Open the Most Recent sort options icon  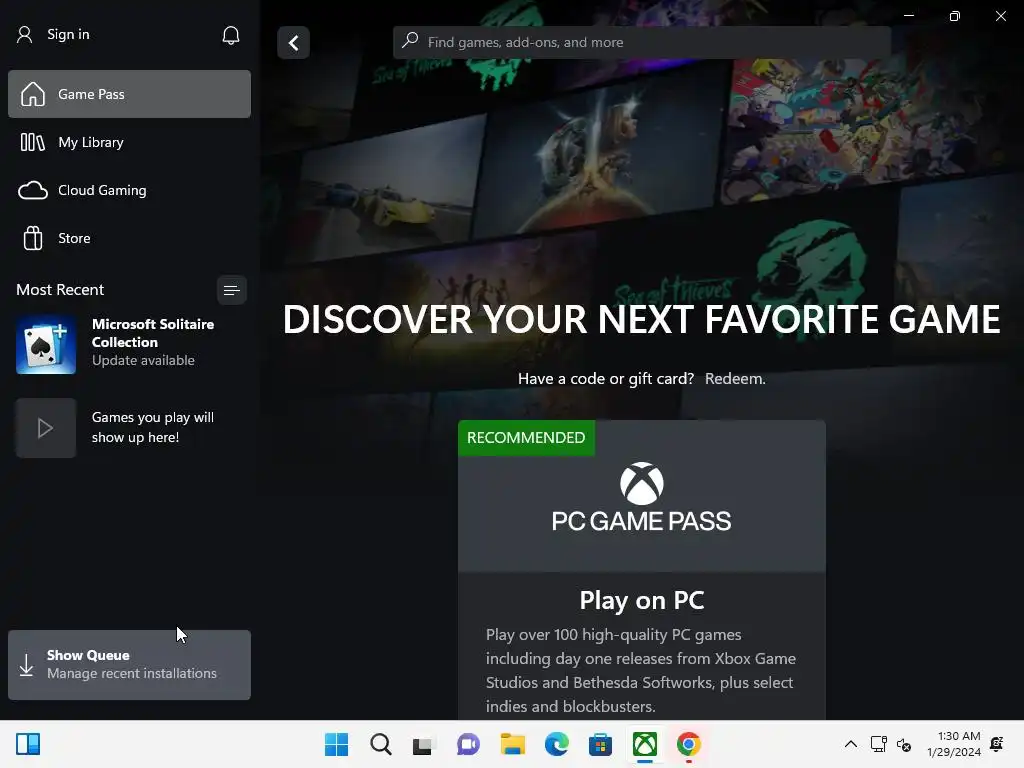(231, 290)
